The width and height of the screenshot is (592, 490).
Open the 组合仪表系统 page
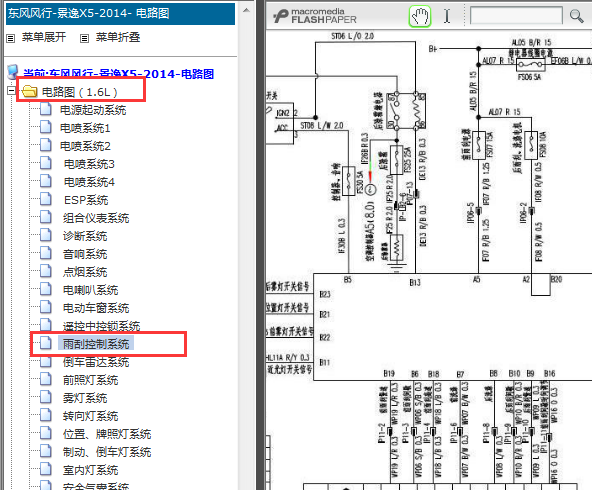[x=96, y=218]
